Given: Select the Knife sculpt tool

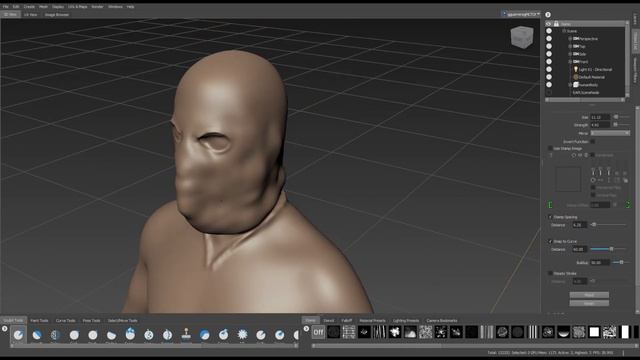Looking at the screenshot, I should [260, 335].
